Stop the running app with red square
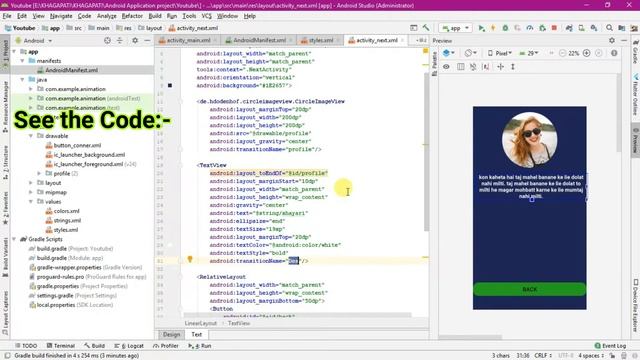 [x=554, y=28]
